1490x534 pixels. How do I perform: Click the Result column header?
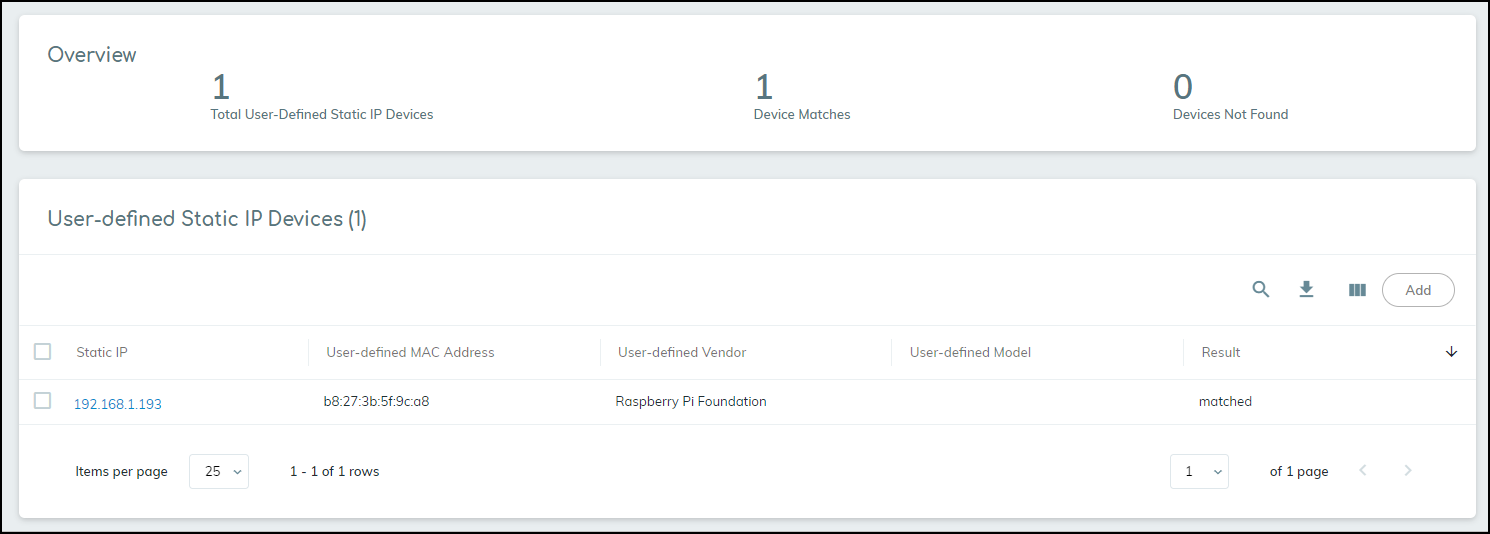[1221, 352]
